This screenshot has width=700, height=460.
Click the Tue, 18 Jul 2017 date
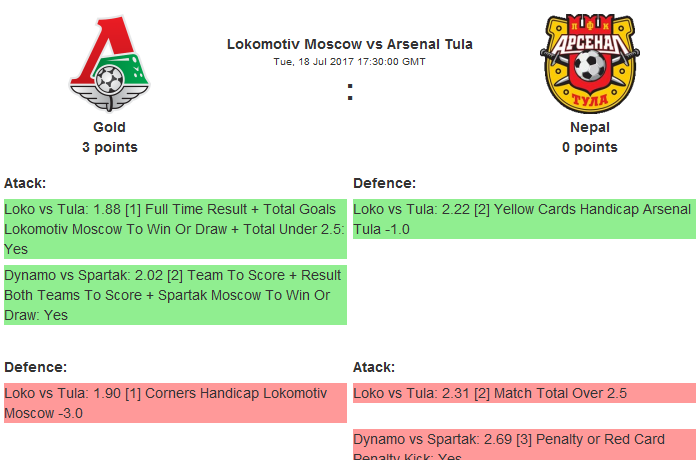(x=313, y=61)
